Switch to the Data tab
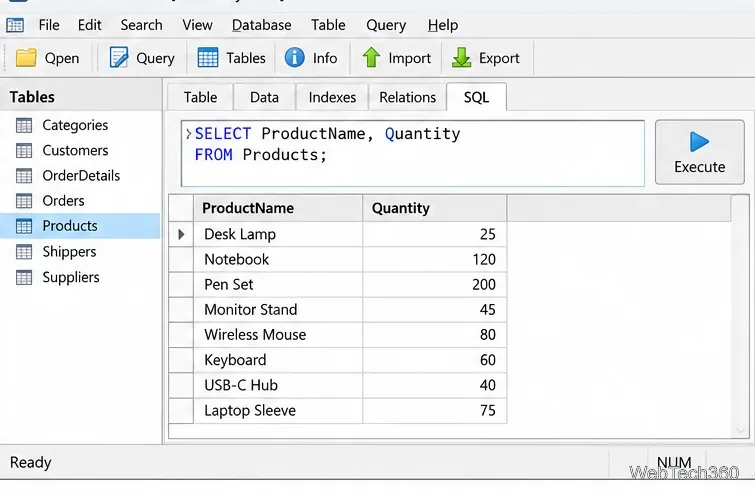The image size is (755, 498). click(264, 97)
